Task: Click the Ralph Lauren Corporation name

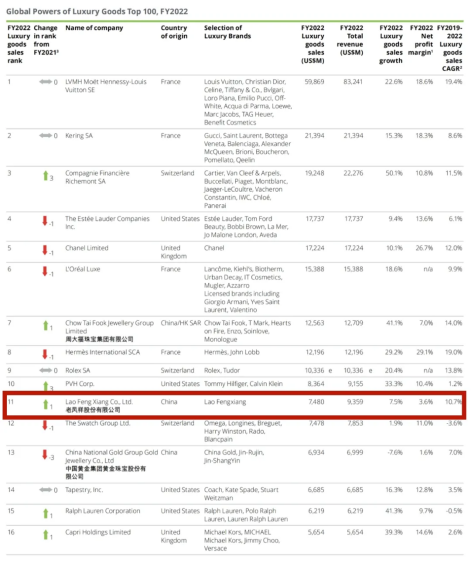Action: click(103, 511)
